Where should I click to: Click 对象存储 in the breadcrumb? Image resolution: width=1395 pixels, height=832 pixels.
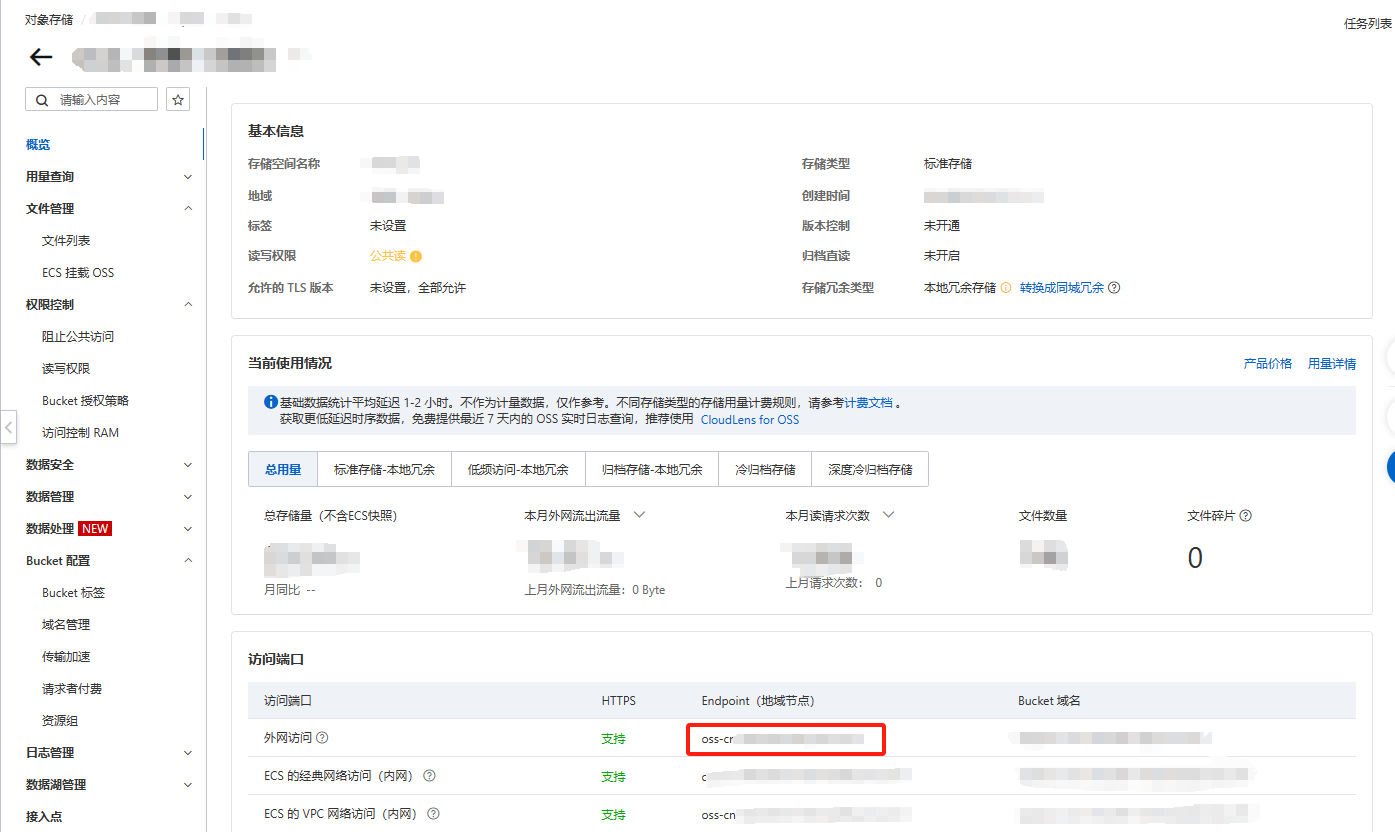coord(49,20)
